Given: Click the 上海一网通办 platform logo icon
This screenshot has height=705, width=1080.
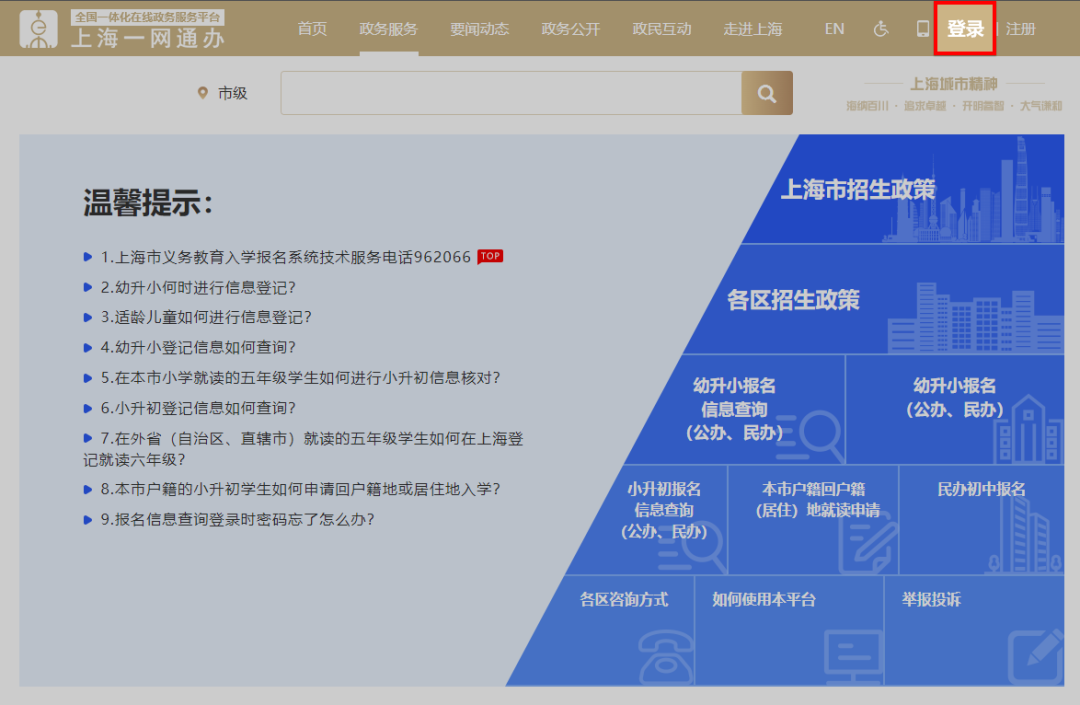Looking at the screenshot, I should coord(38,29).
